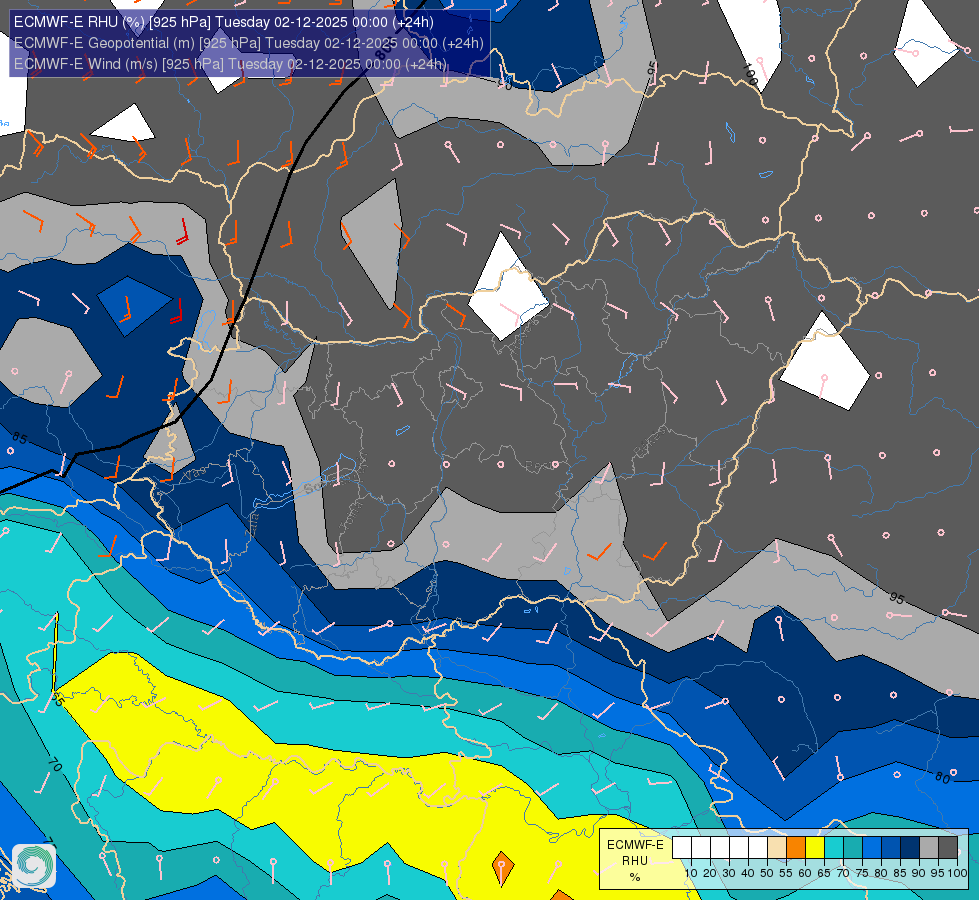979x900 pixels.
Task: Click the legend tick value 40
Action: pos(748,873)
